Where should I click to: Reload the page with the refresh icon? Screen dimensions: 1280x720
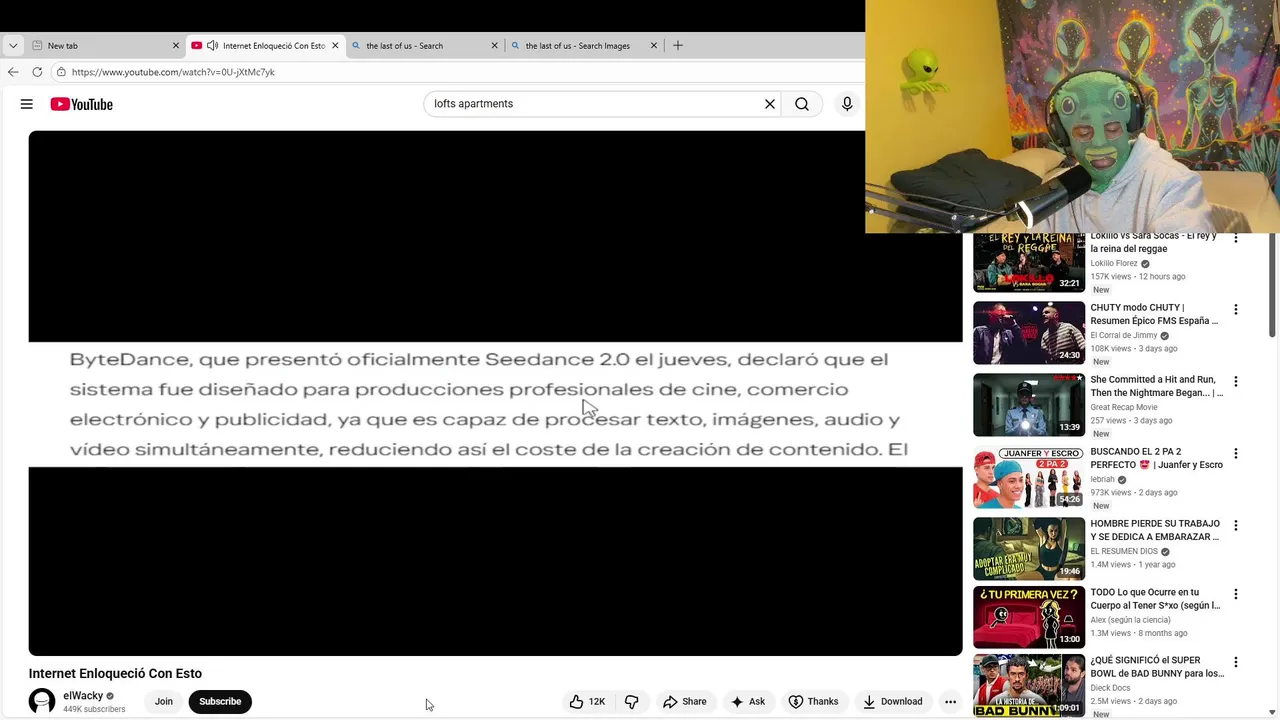tap(37, 72)
